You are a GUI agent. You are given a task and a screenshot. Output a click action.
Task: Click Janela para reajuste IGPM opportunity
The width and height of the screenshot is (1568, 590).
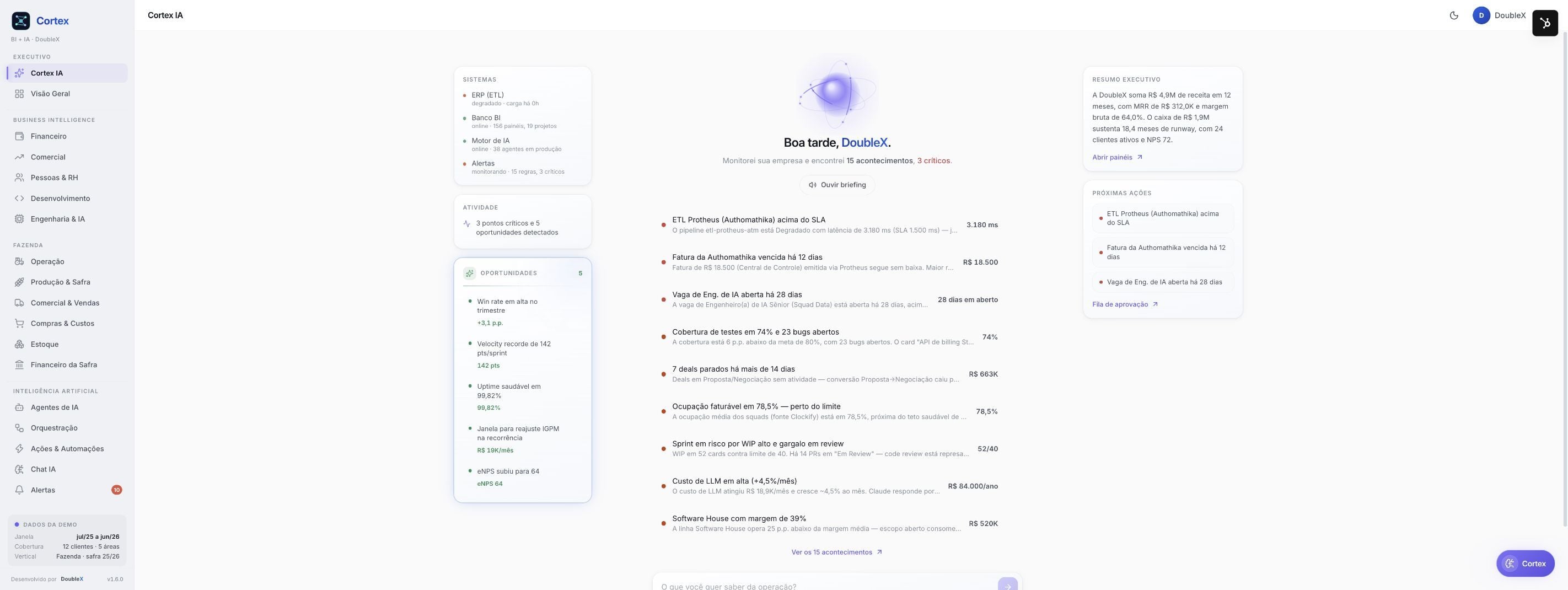click(x=522, y=439)
